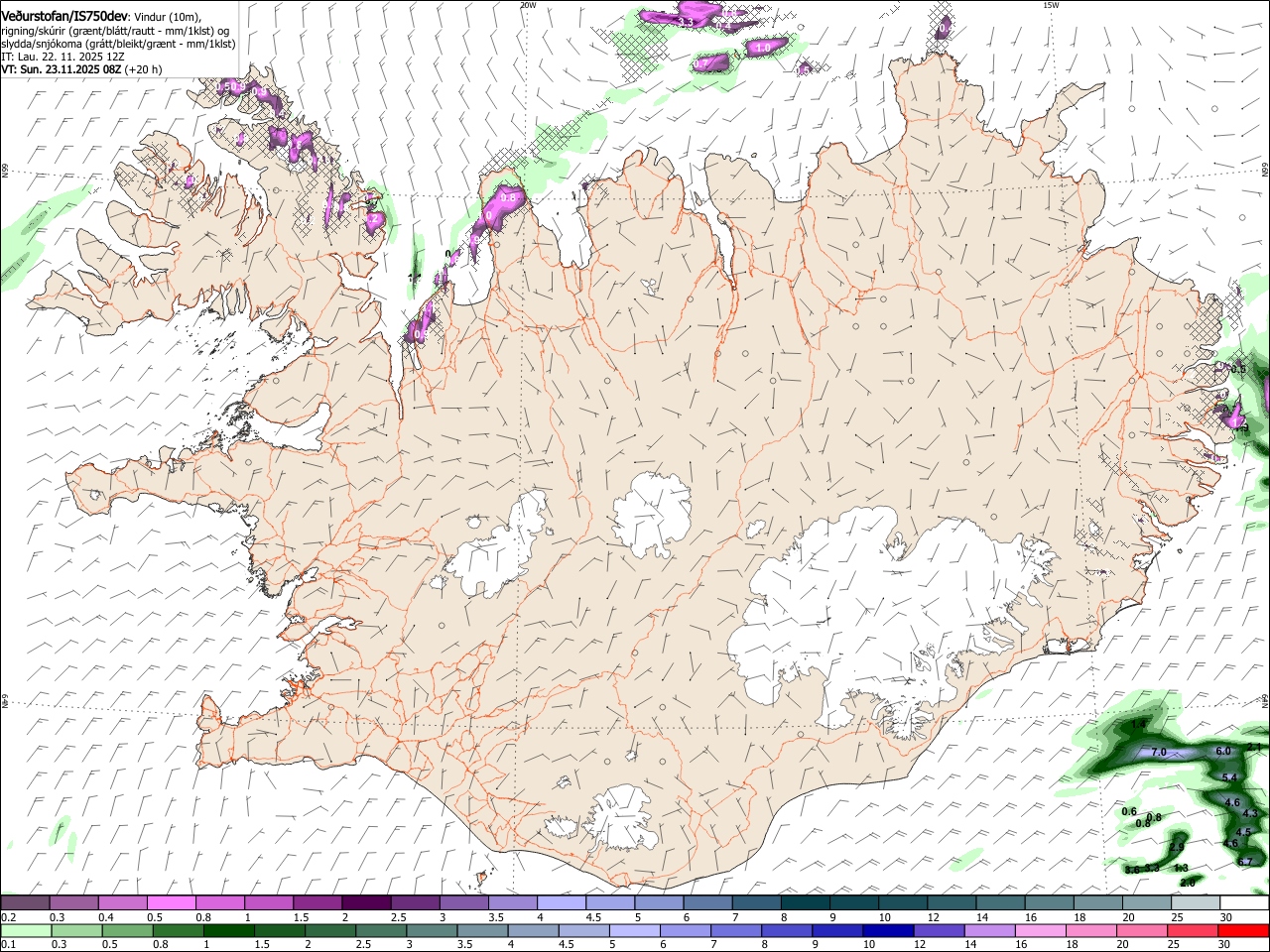
Task: Select the 'slydda/snjókoma' legend description line
Action: click(x=118, y=44)
